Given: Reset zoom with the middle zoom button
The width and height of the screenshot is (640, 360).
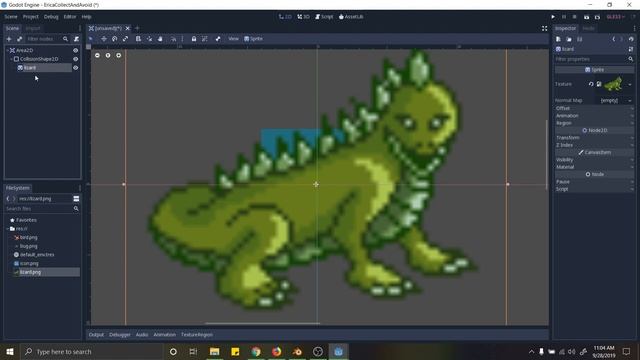Looking at the screenshot, I should click(108, 55).
